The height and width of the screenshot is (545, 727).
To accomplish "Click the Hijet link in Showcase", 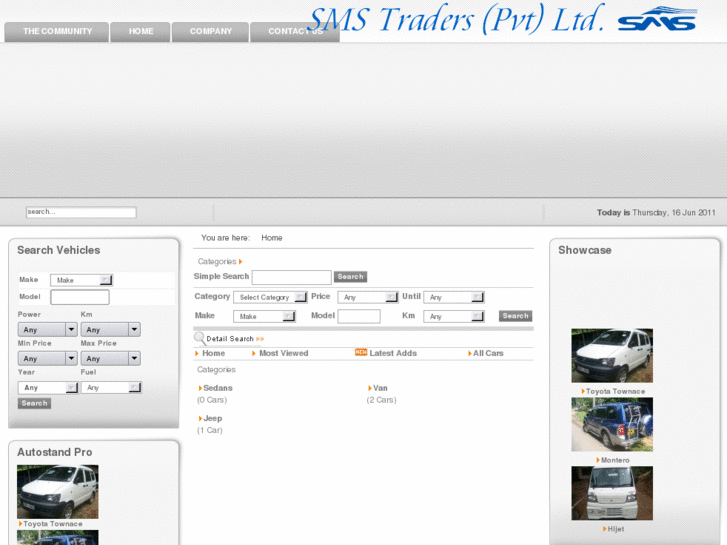I will click(616, 529).
